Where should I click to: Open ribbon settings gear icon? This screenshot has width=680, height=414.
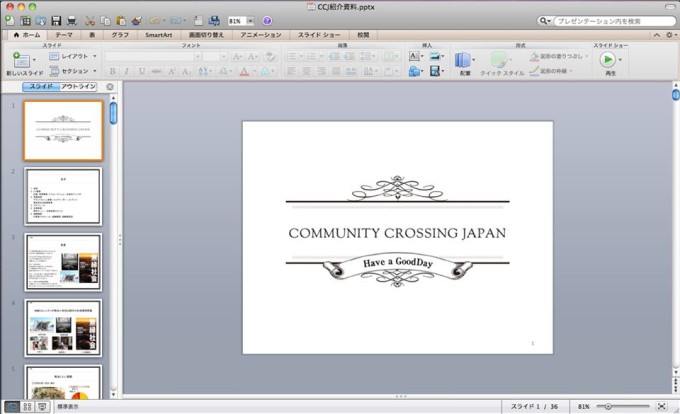click(669, 35)
